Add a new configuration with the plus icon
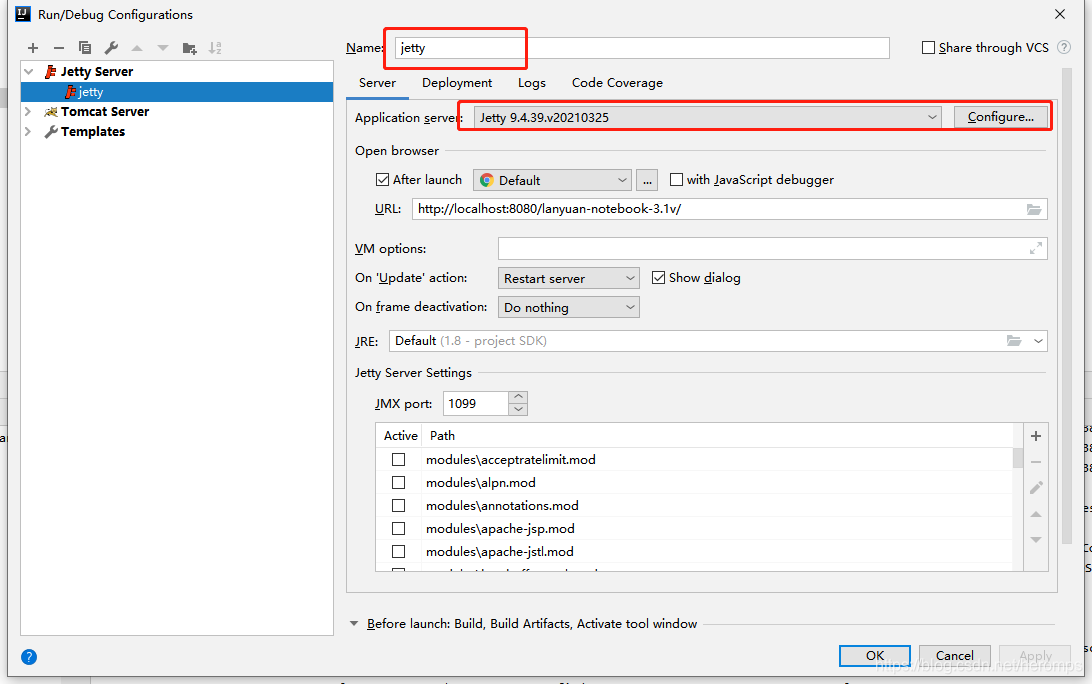Image resolution: width=1092 pixels, height=684 pixels. pos(33,48)
